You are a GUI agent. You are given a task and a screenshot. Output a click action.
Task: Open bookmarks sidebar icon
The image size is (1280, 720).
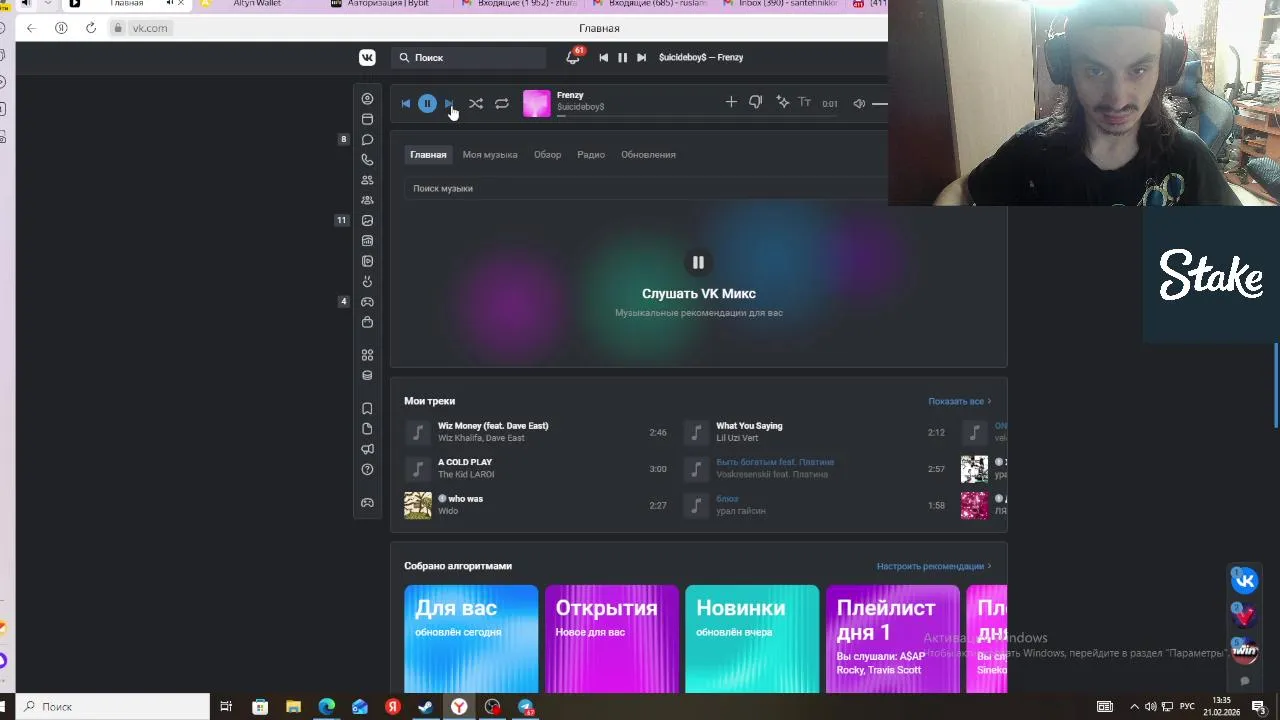click(367, 408)
